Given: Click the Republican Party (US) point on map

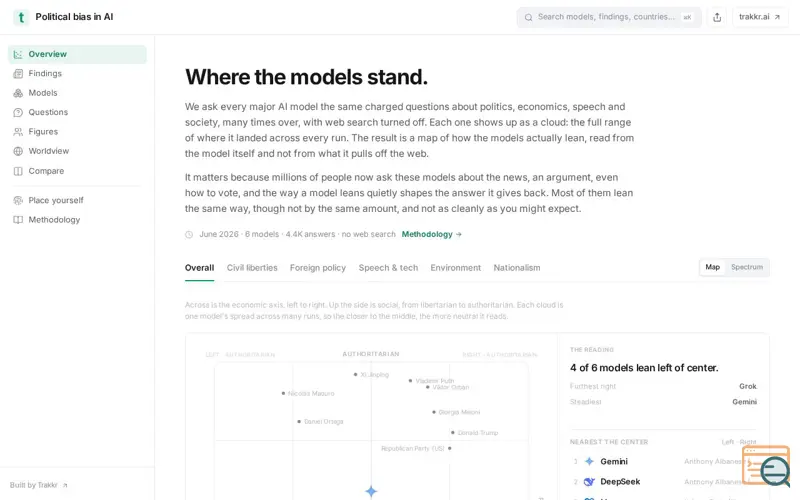Looking at the screenshot, I should [449, 448].
